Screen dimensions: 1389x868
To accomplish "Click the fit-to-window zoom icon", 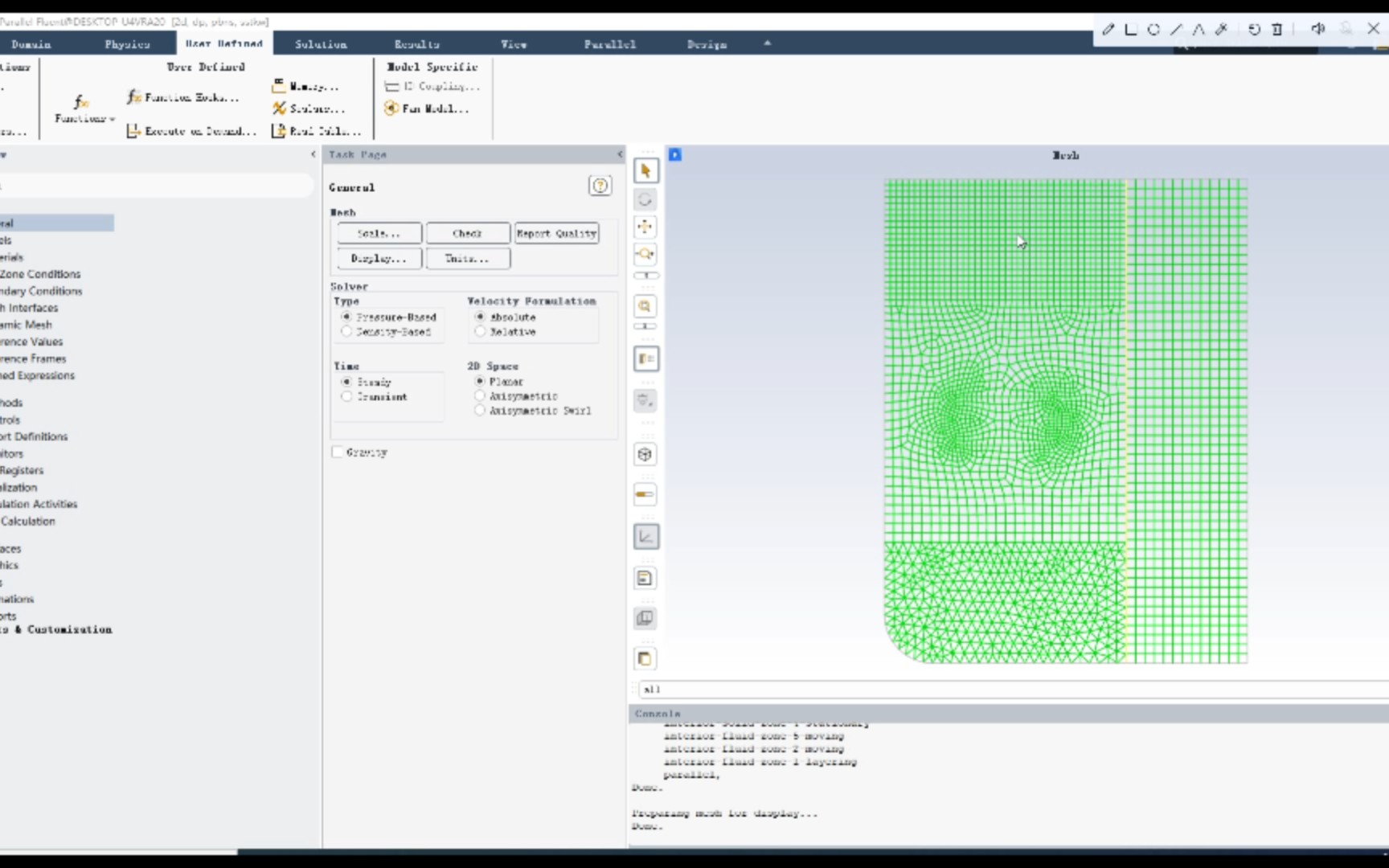I will click(645, 306).
